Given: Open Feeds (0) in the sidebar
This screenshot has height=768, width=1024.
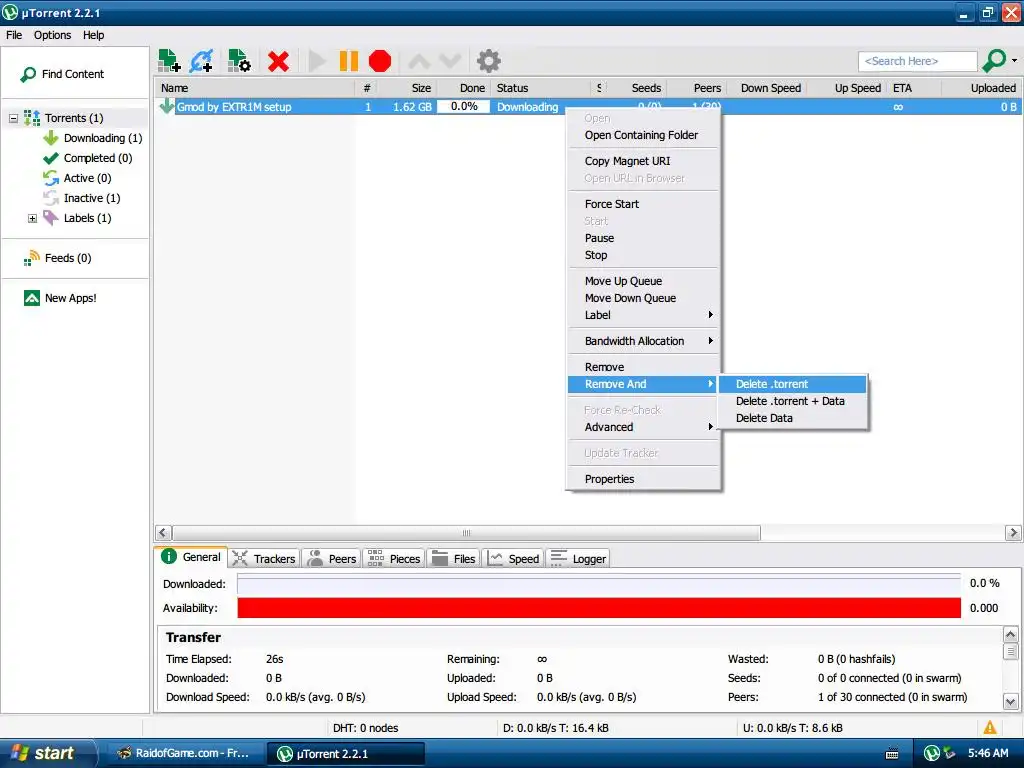Looking at the screenshot, I should [x=68, y=258].
